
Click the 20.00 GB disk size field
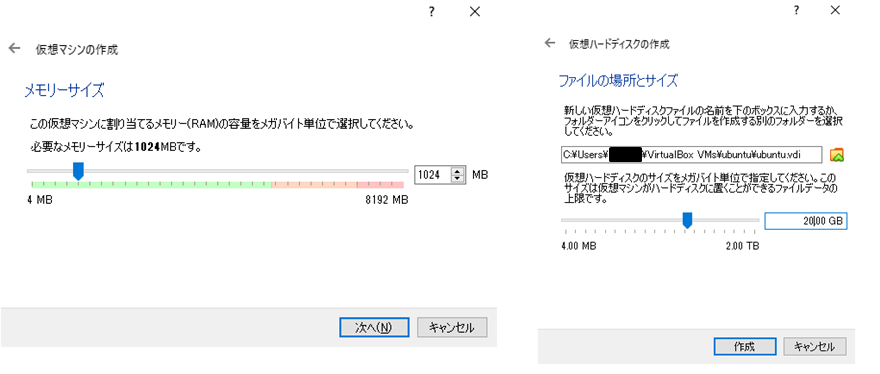[x=805, y=221]
